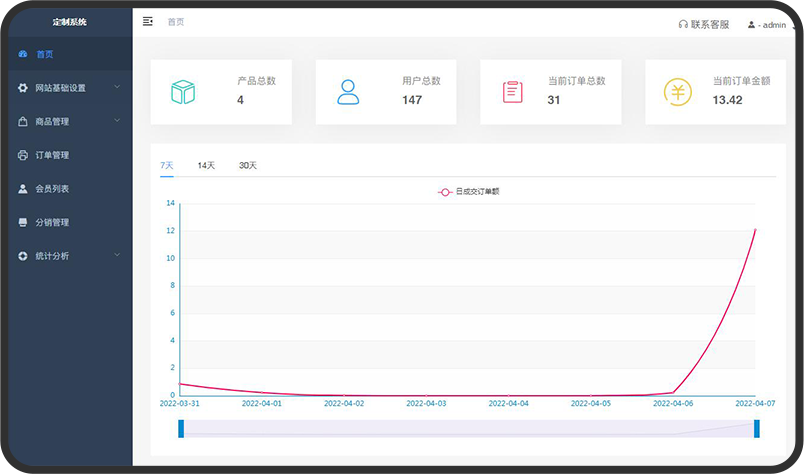This screenshot has width=804, height=474.
Task: Open the admin user account menu
Action: click(767, 24)
